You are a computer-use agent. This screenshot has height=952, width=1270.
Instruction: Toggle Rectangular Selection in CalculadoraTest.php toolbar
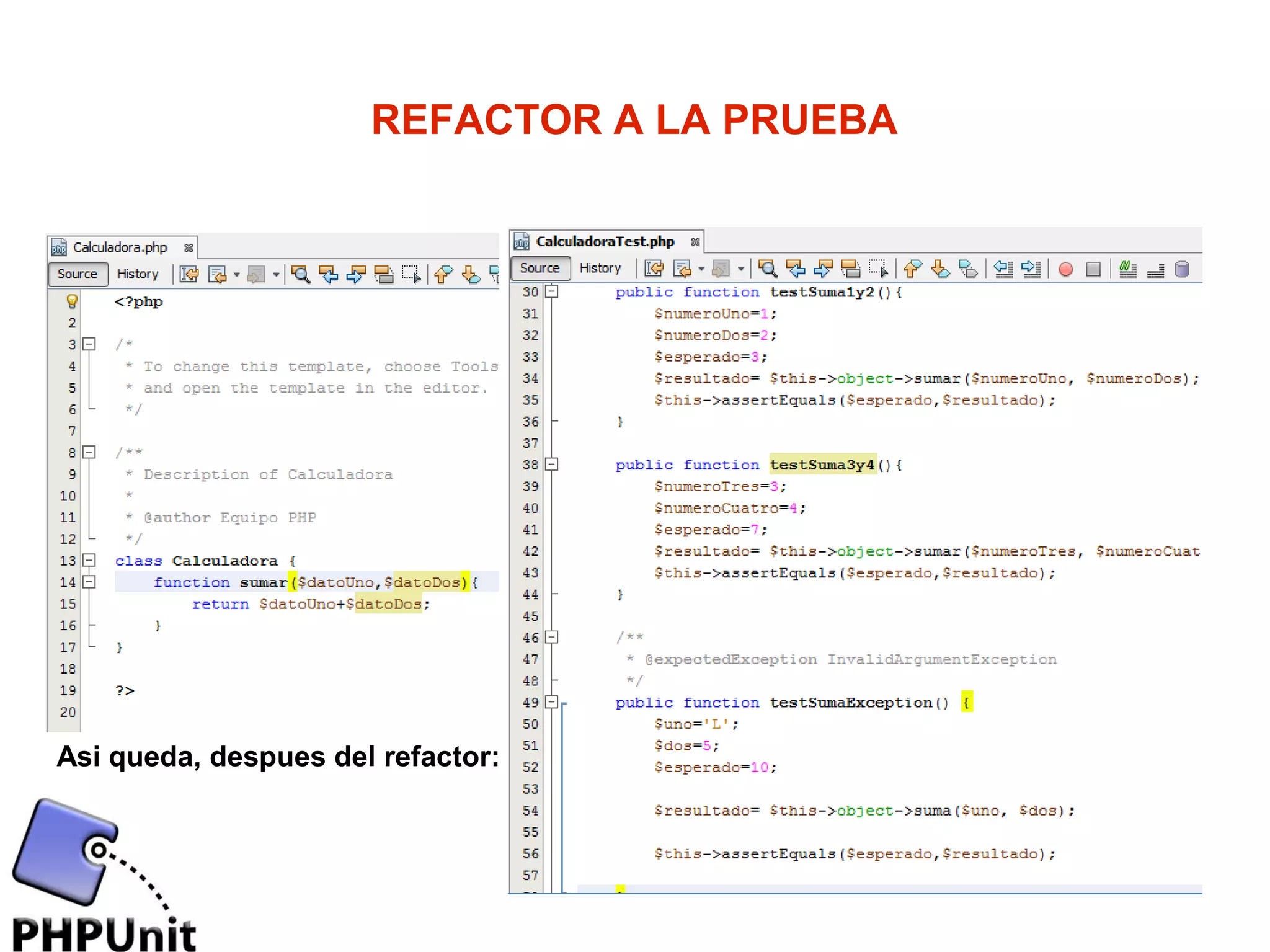878,269
